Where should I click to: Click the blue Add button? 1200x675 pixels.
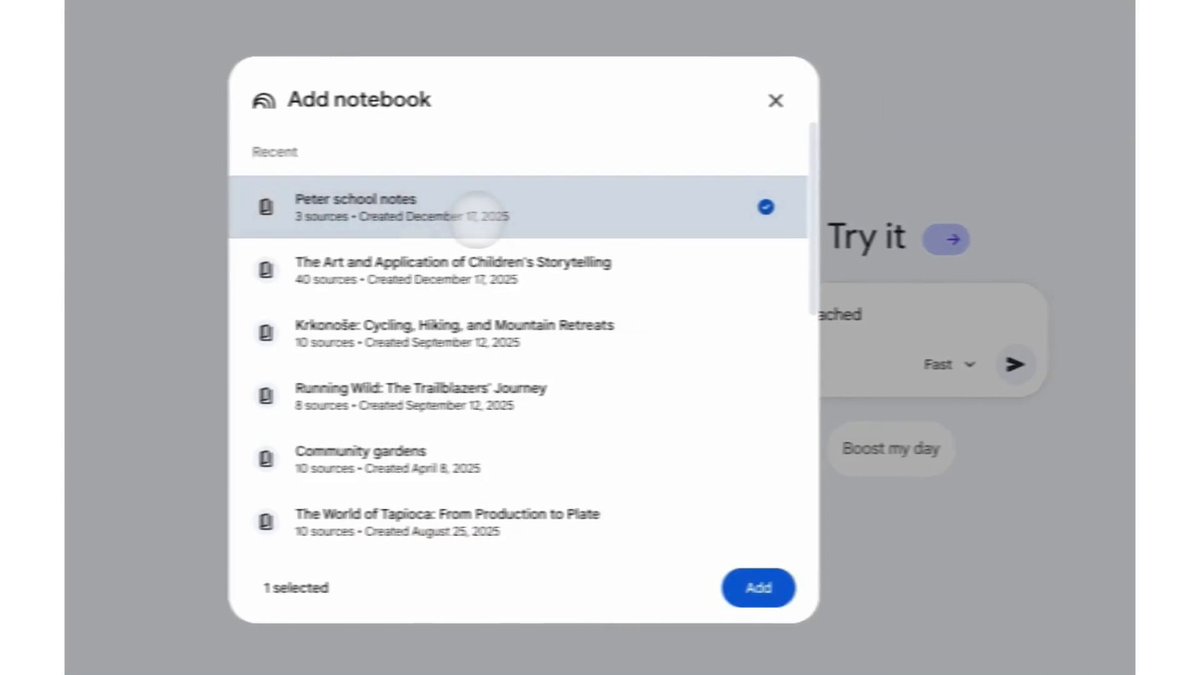(758, 588)
